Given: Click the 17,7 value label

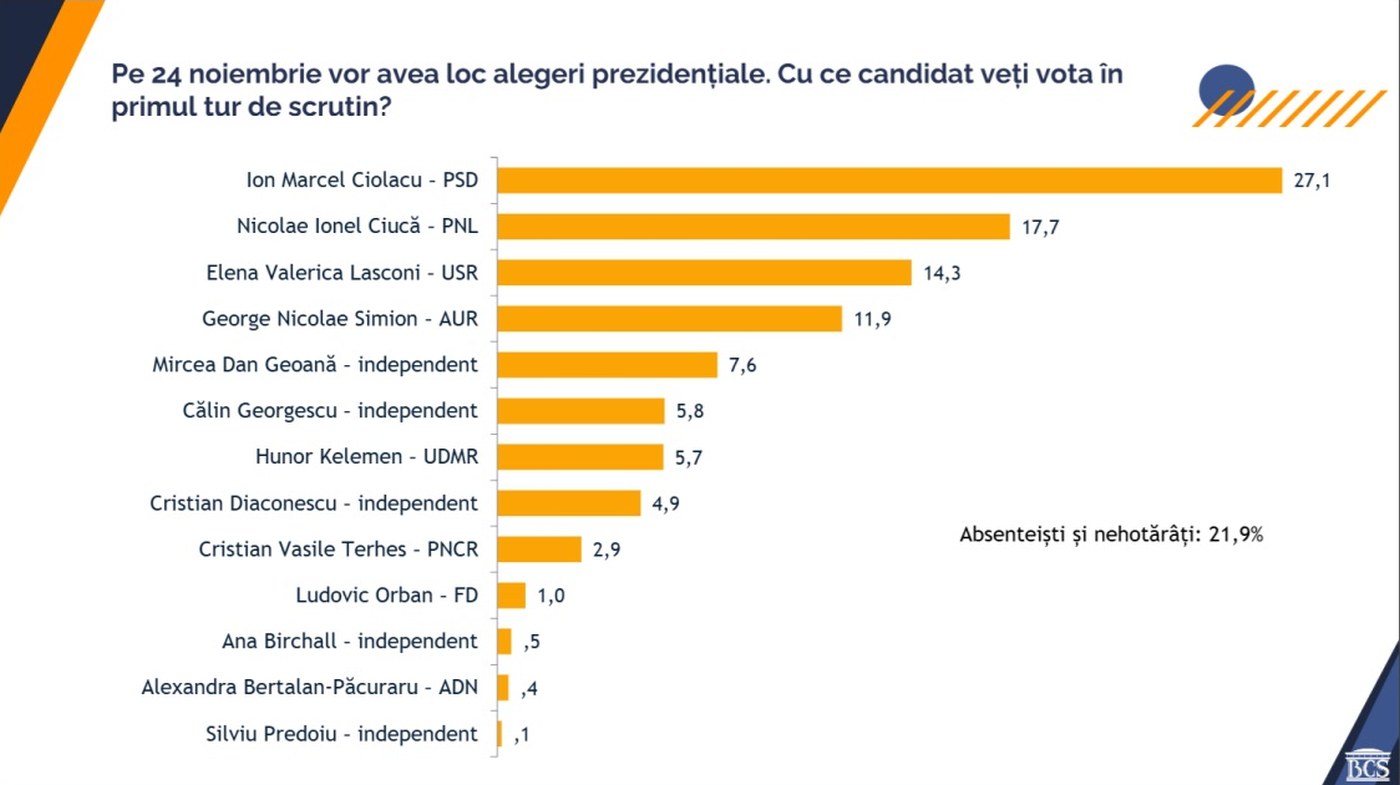Looking at the screenshot, I should [1040, 227].
